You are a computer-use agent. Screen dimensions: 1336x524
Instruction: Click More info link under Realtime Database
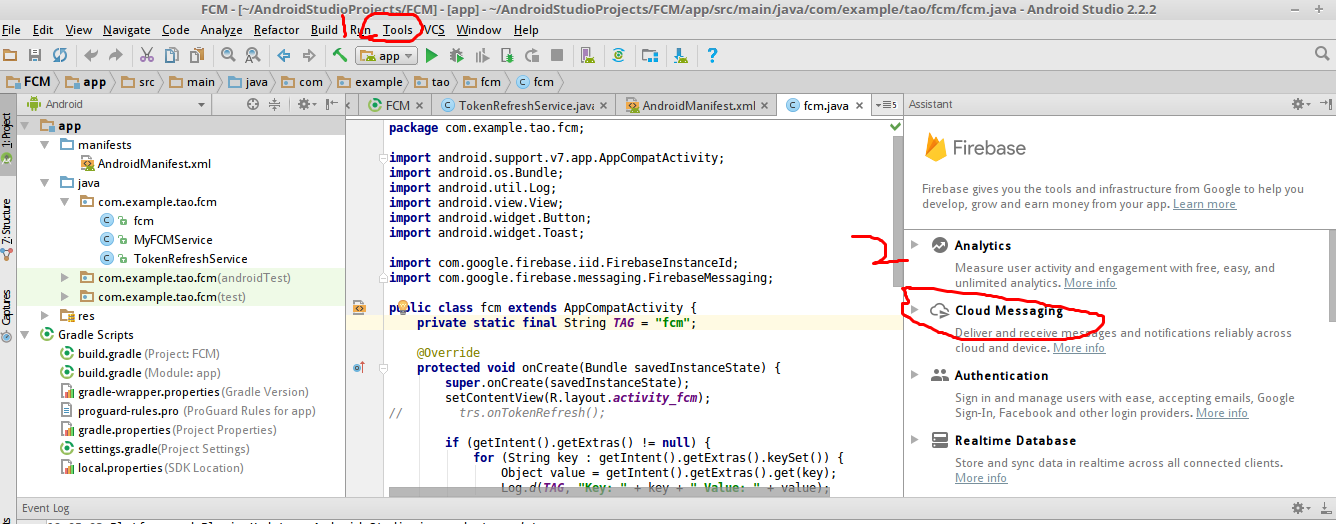981,478
